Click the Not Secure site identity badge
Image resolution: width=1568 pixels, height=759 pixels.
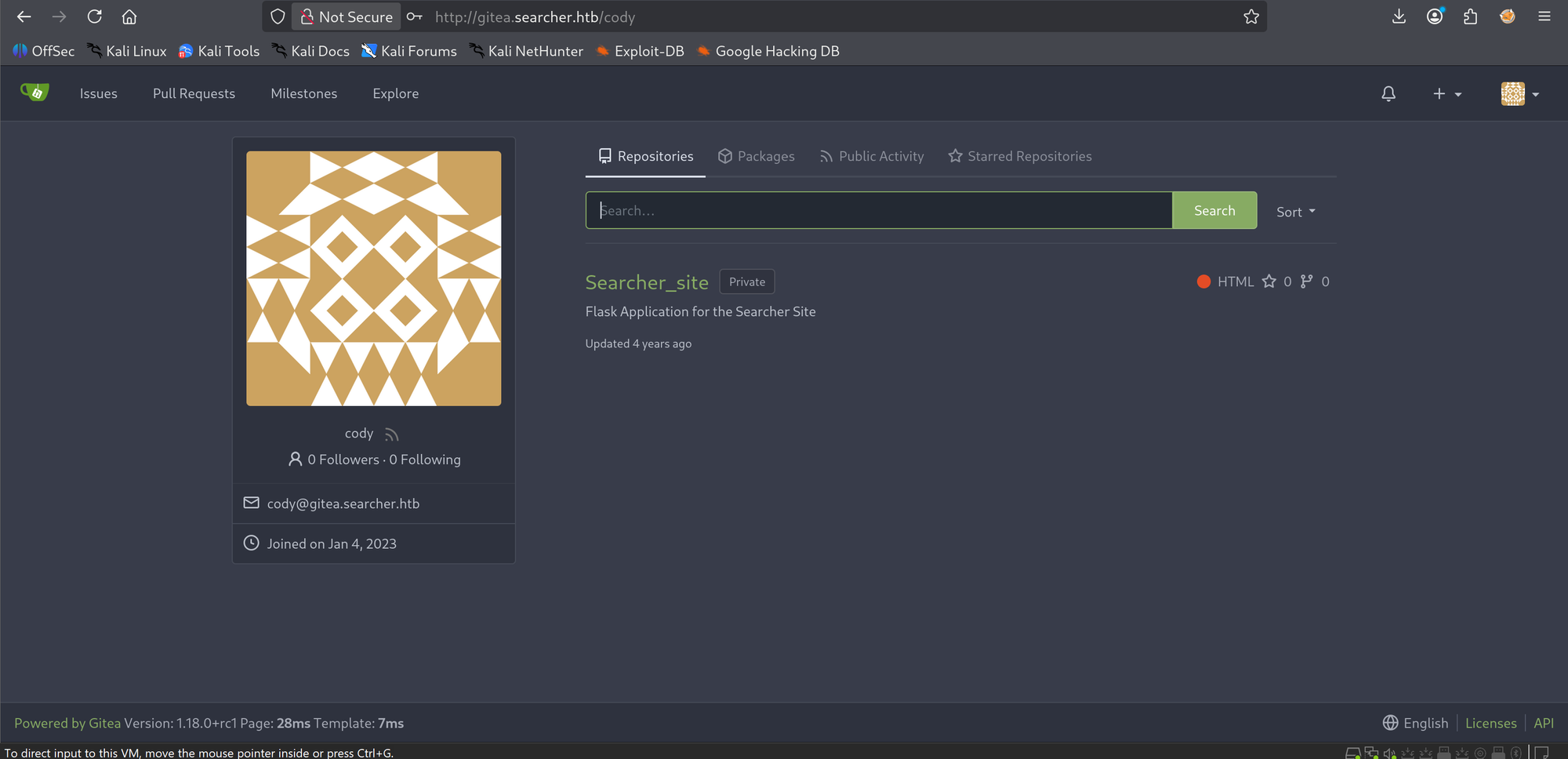click(347, 16)
